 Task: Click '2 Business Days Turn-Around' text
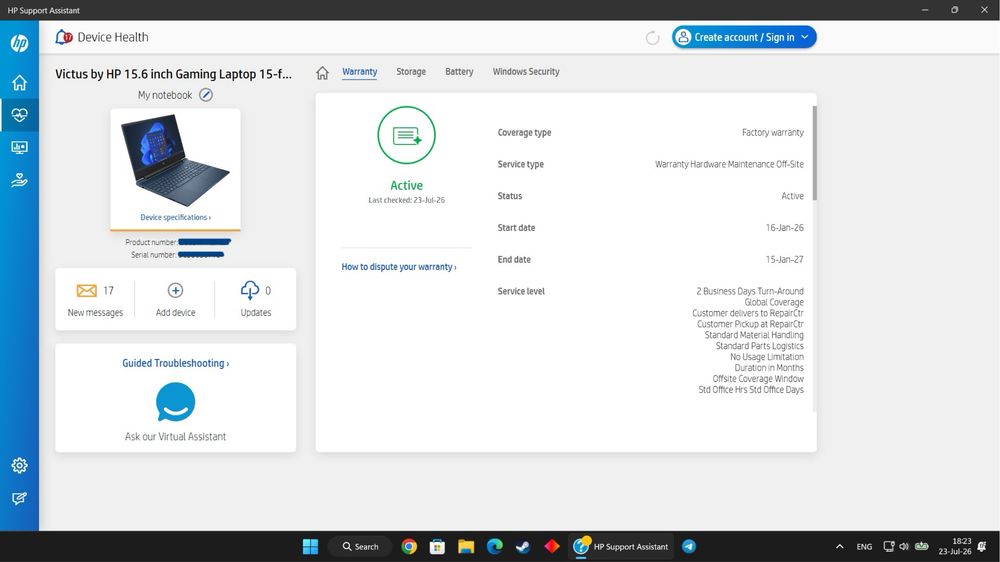click(x=750, y=291)
